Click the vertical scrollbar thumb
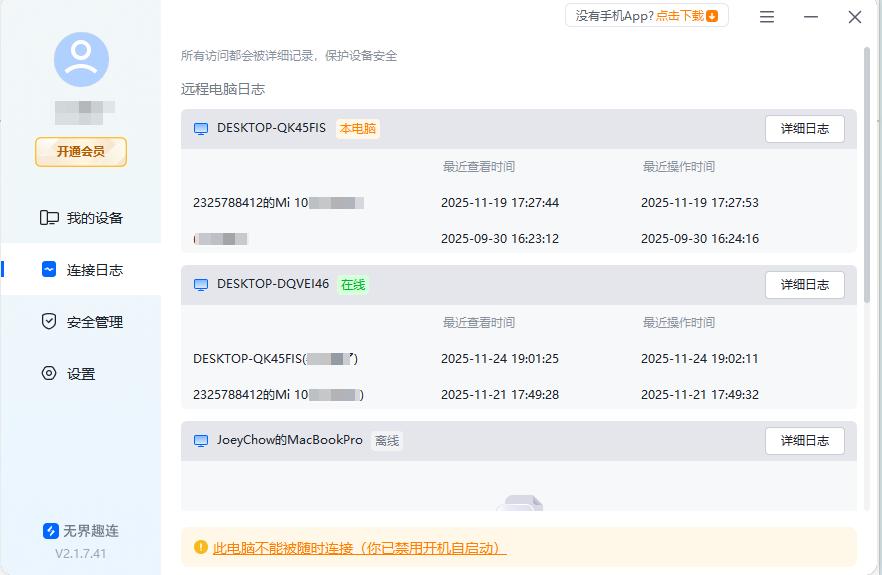The height and width of the screenshot is (575, 882). [x=867, y=174]
